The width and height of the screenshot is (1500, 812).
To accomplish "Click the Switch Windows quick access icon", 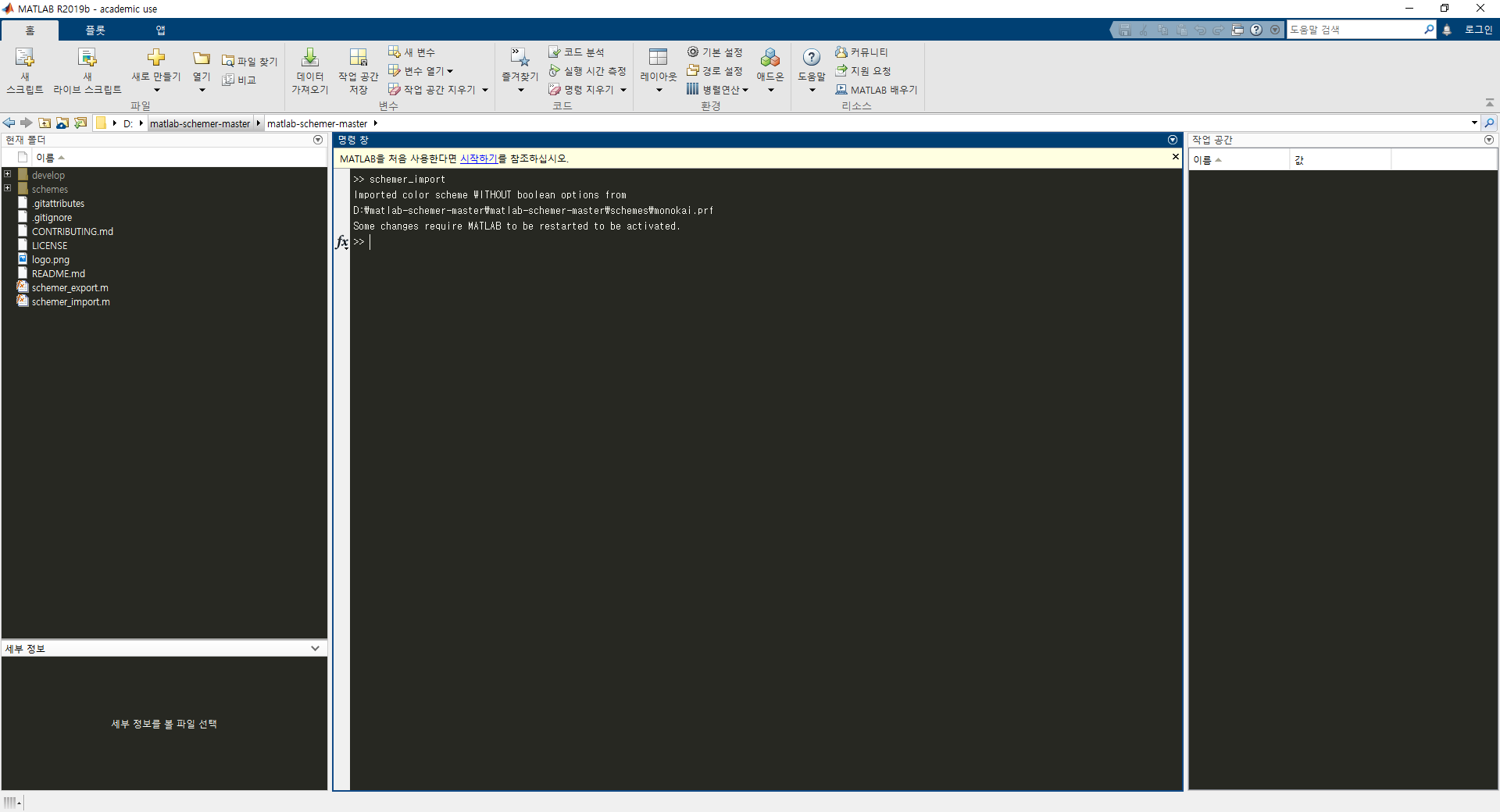I will click(x=1237, y=30).
